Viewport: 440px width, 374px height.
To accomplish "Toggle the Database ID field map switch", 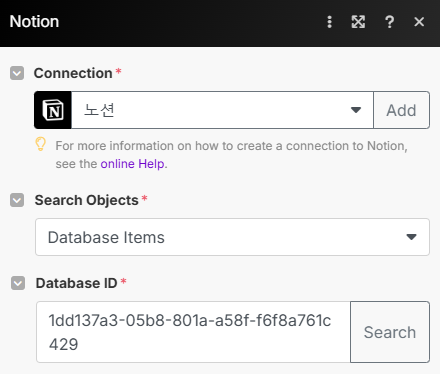I will pyautogui.click(x=18, y=283).
